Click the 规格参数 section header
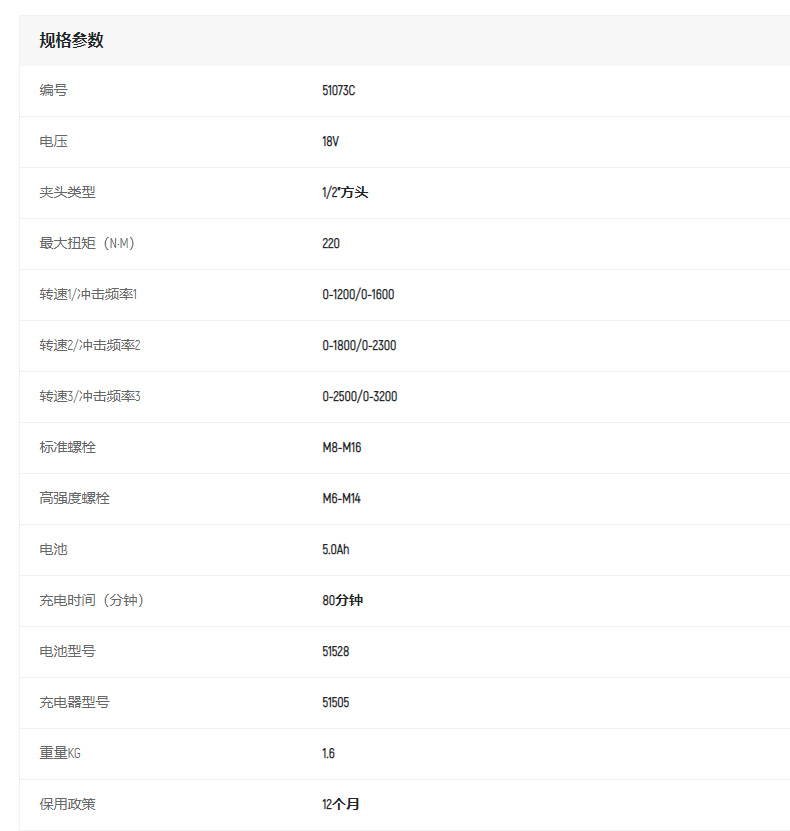The width and height of the screenshot is (790, 831). [x=72, y=40]
